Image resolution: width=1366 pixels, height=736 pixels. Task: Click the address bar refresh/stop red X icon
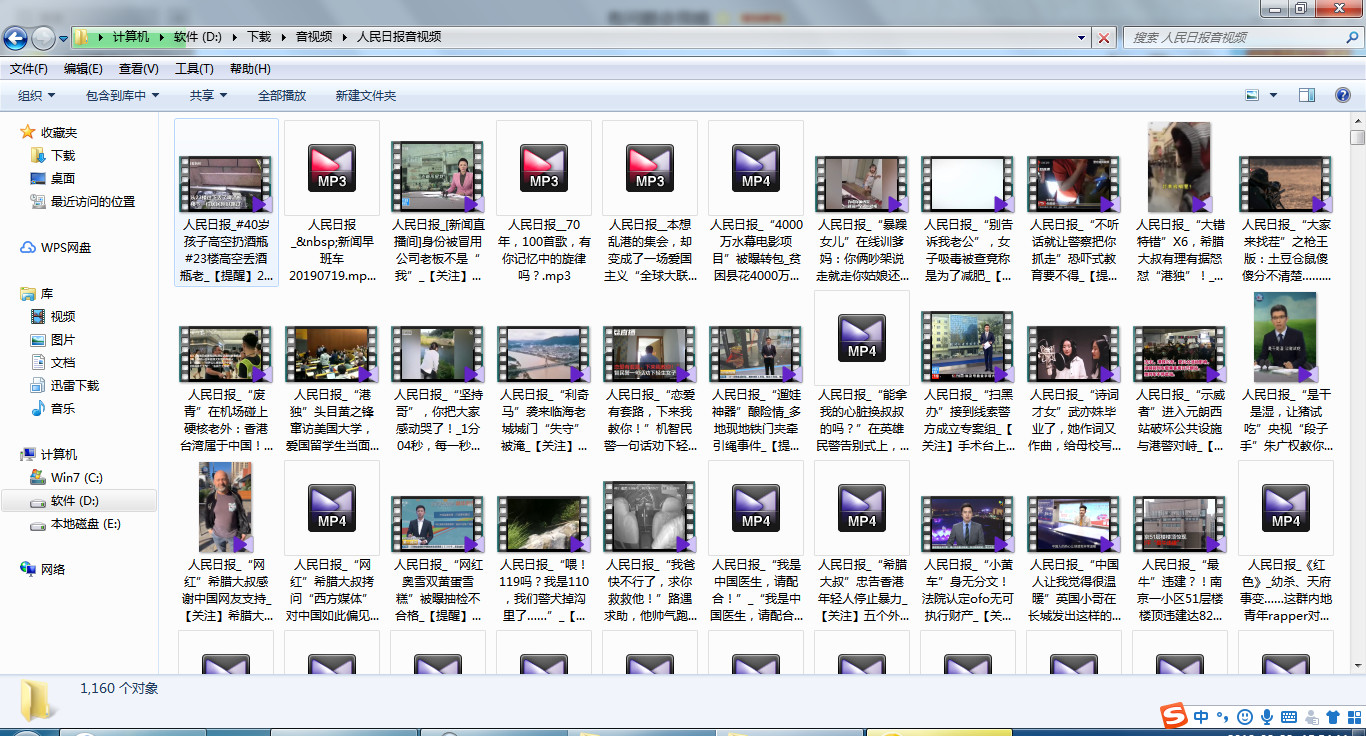point(1104,38)
